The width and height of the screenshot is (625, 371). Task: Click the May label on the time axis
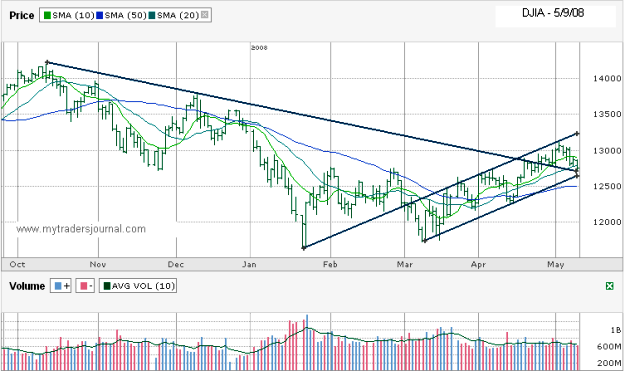pos(556,264)
